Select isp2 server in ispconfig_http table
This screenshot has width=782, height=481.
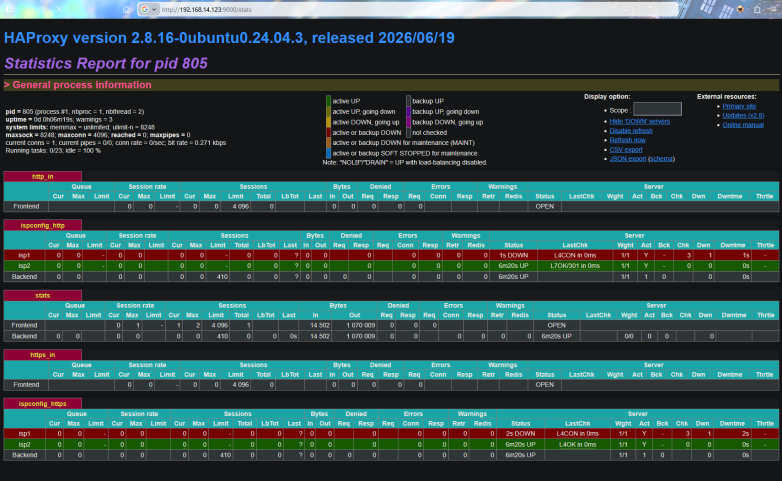pos(24,266)
